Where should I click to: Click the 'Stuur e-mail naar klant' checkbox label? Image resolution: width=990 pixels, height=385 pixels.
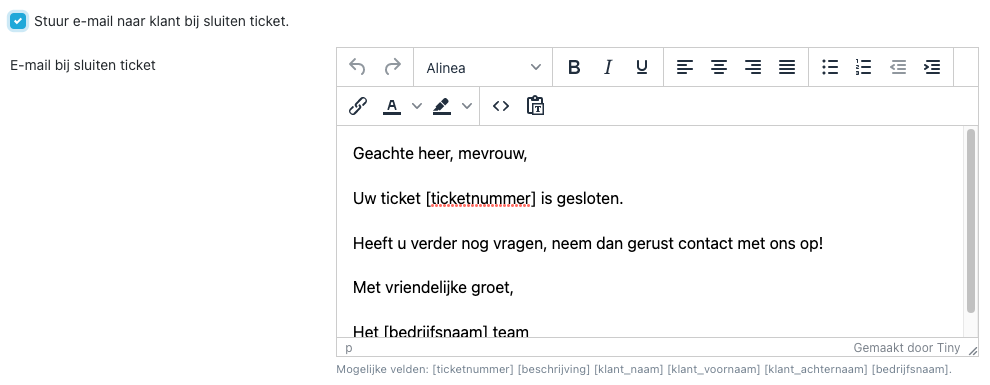[x=162, y=21]
